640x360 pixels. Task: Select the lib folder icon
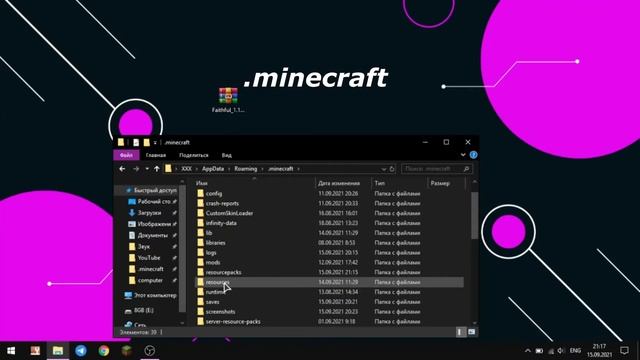coord(200,233)
